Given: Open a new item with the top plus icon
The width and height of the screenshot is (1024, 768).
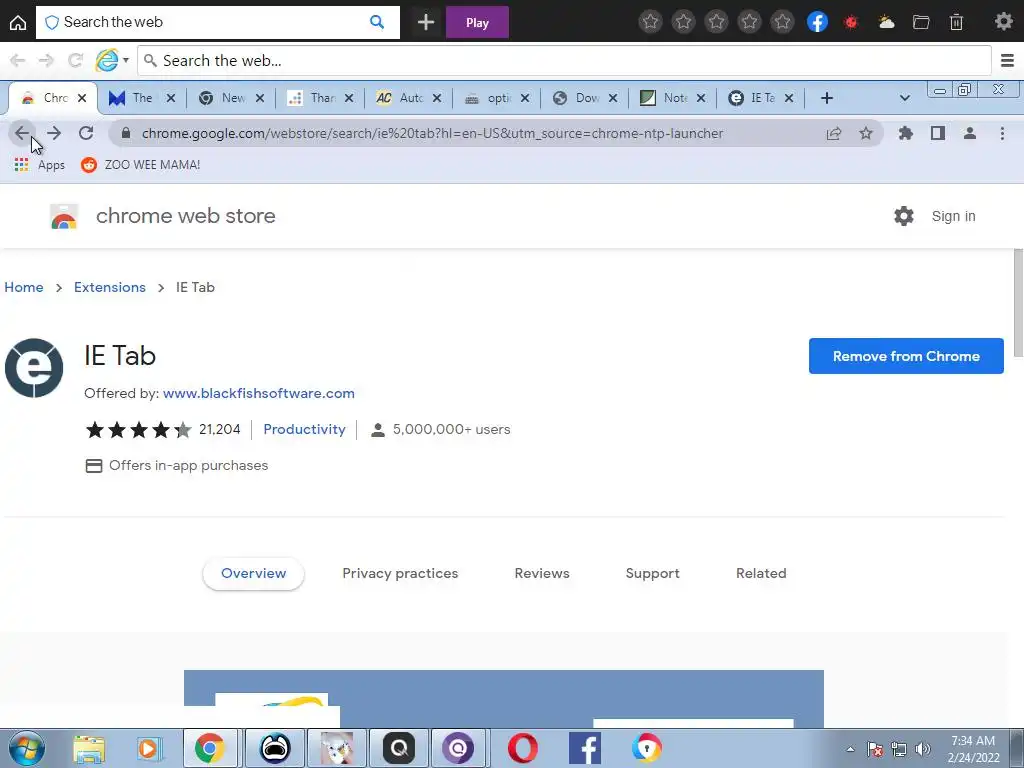Looking at the screenshot, I should 426,22.
